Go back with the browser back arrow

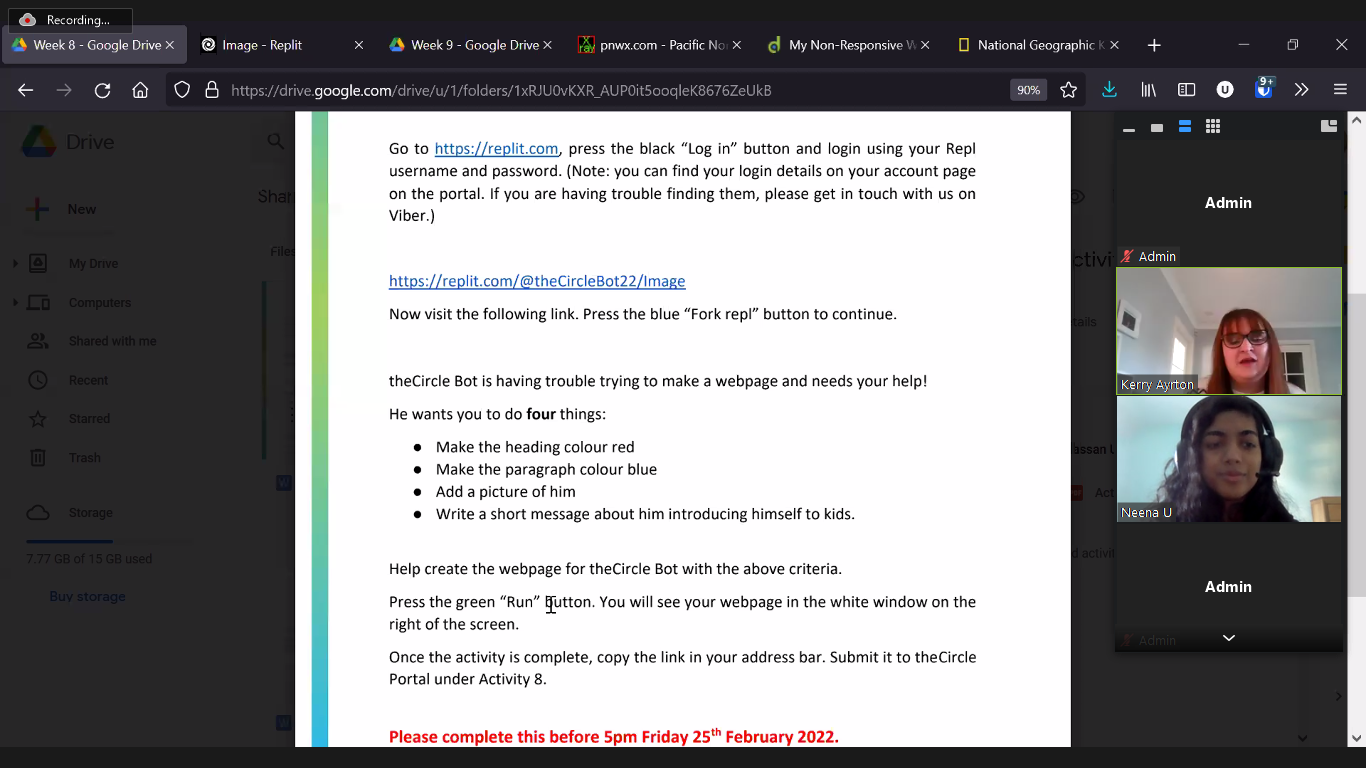click(26, 90)
